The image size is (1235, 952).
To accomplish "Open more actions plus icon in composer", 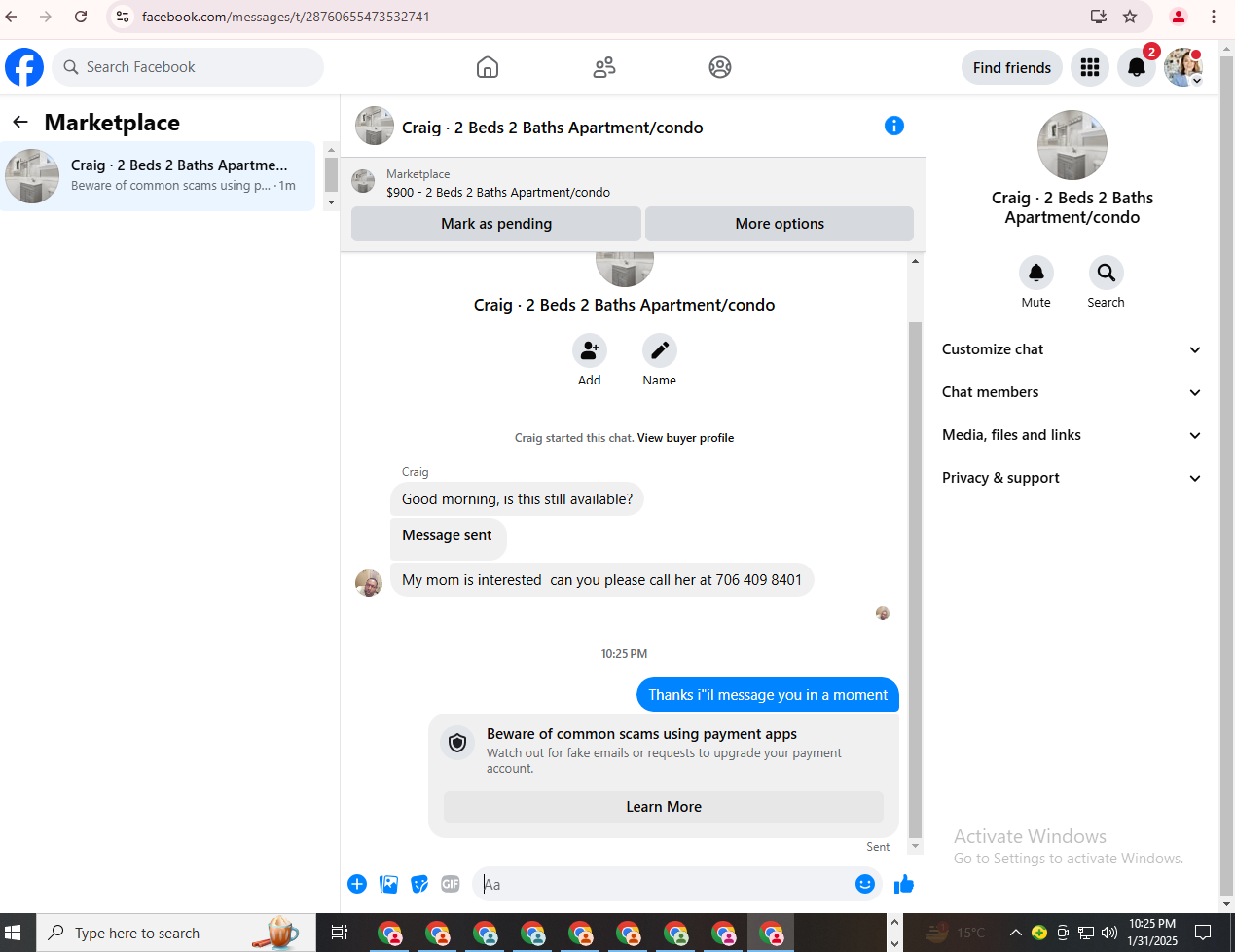I will (357, 884).
